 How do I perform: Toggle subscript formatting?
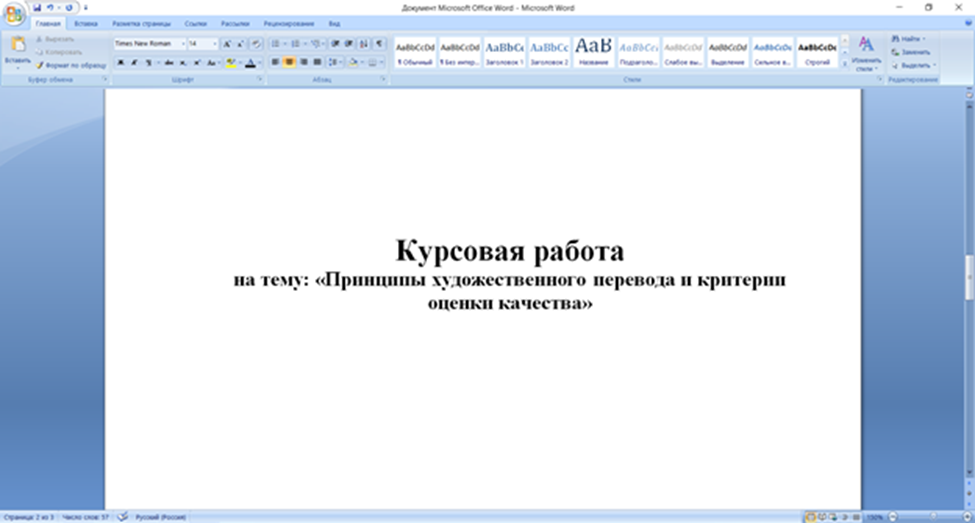point(183,63)
